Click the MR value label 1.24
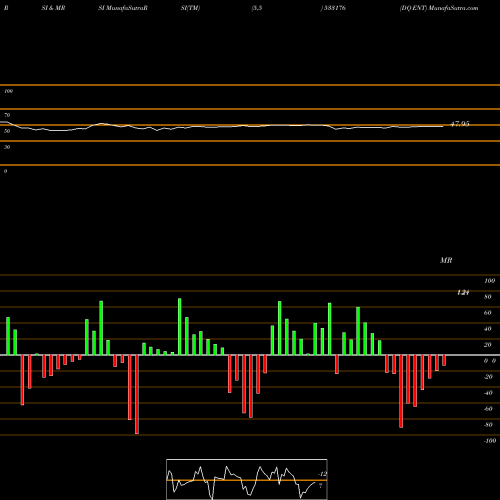Viewport: 500px width, 500px height. tap(463, 293)
